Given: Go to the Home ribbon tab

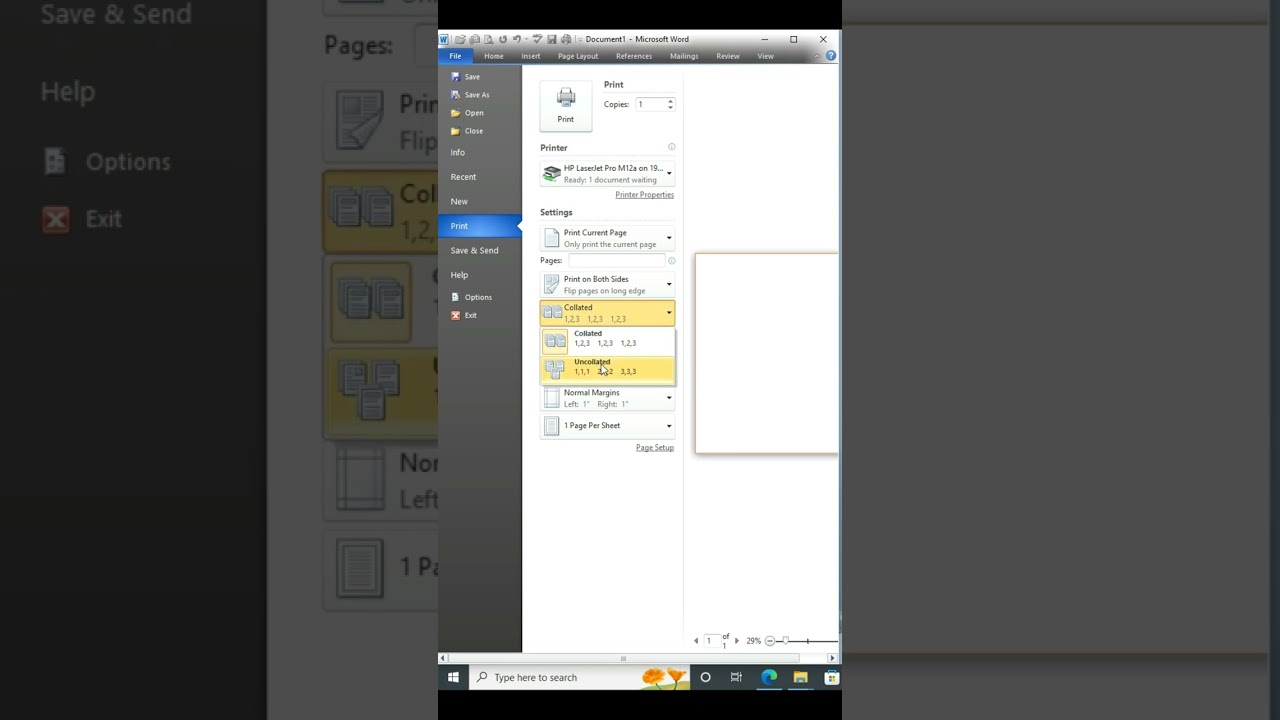Looking at the screenshot, I should click(494, 56).
